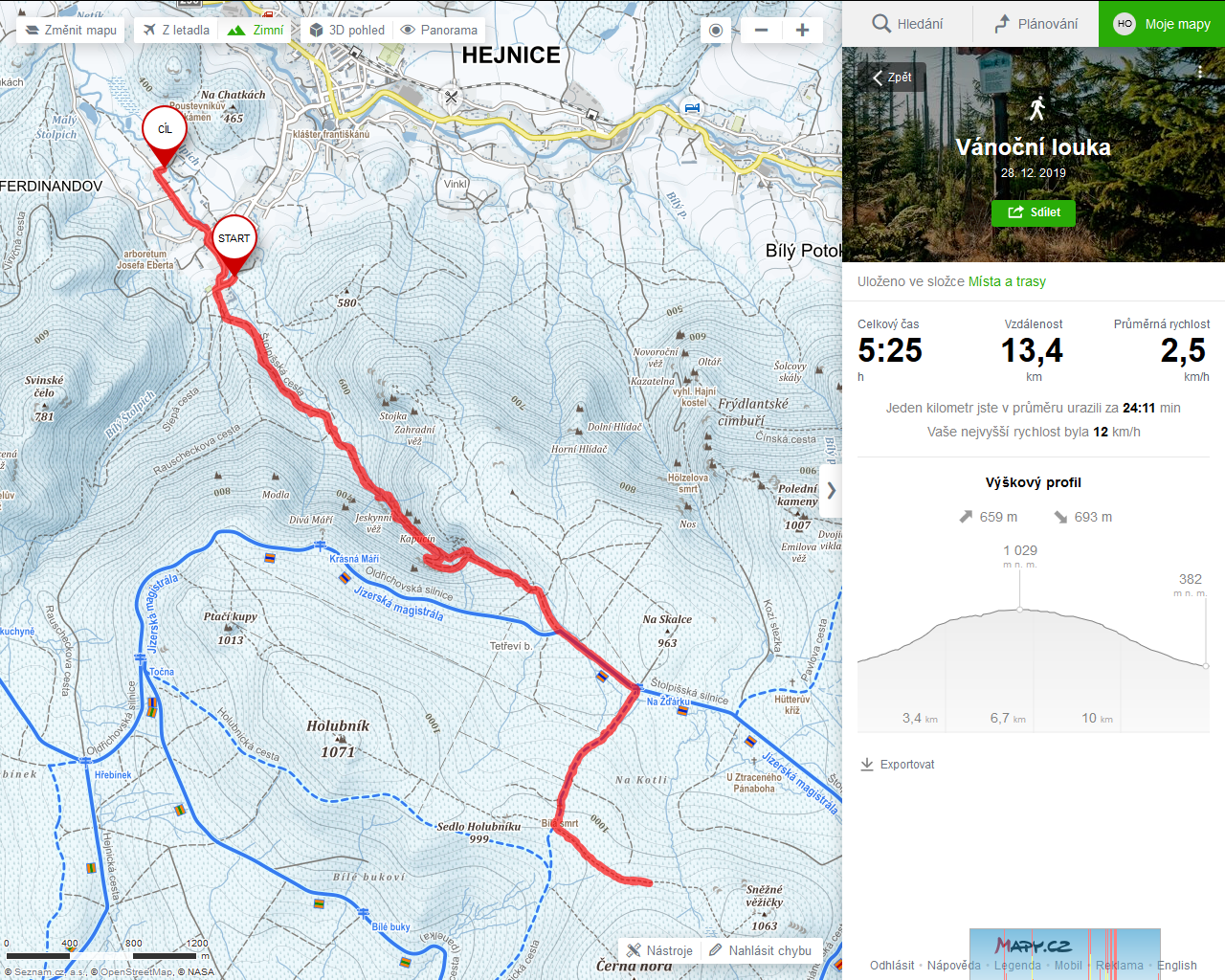Click the geolocation target icon
Image resolution: width=1225 pixels, height=980 pixels.
pos(716,30)
